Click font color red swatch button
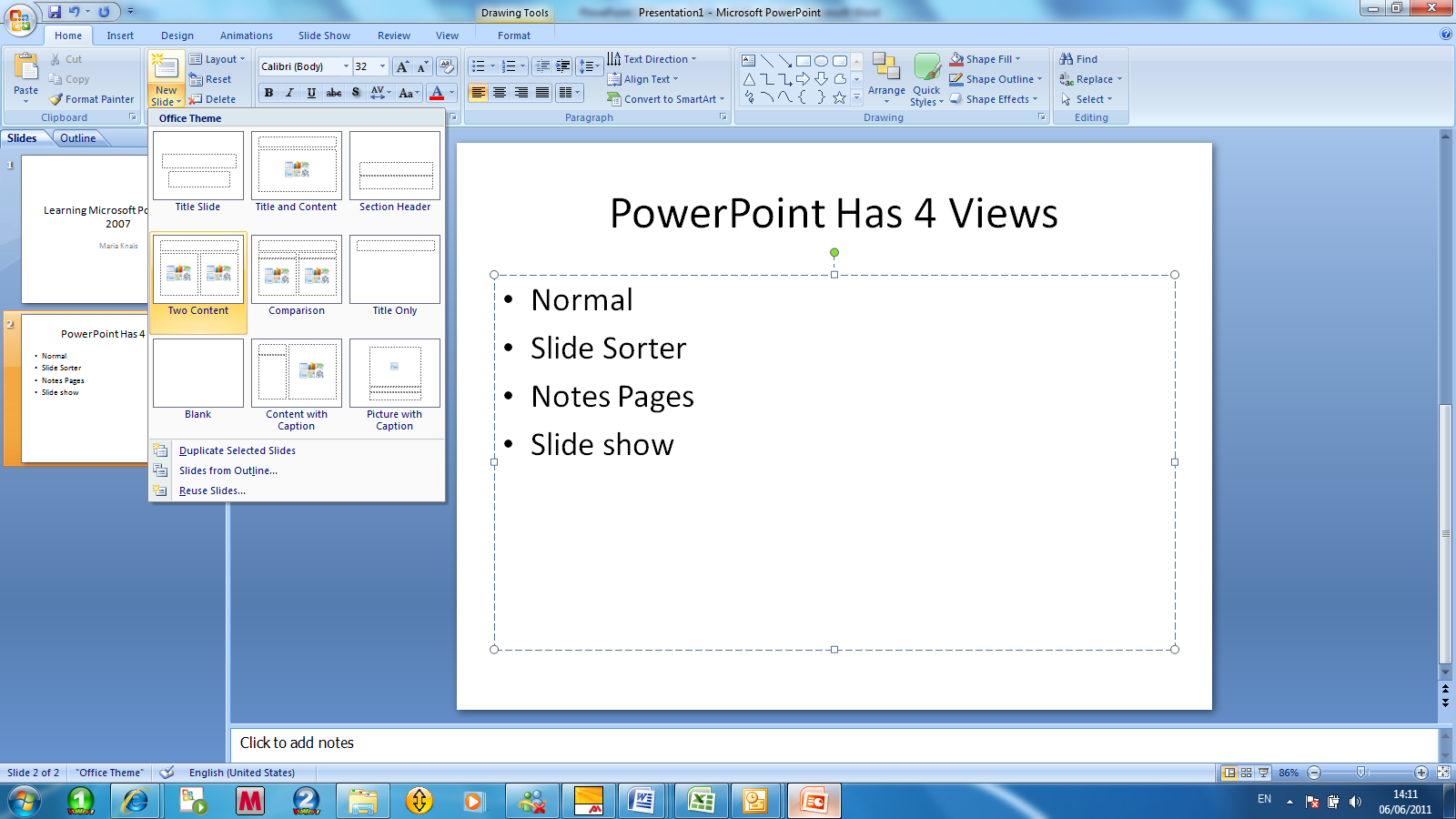Viewport: 1456px width, 819px height. pos(437,93)
